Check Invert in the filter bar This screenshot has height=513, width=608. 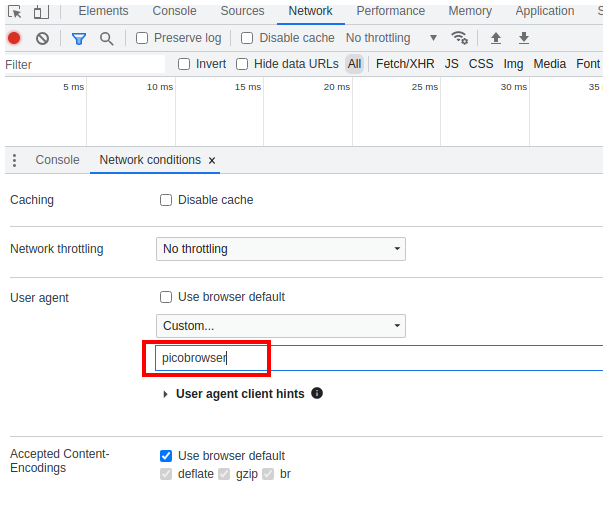[184, 64]
